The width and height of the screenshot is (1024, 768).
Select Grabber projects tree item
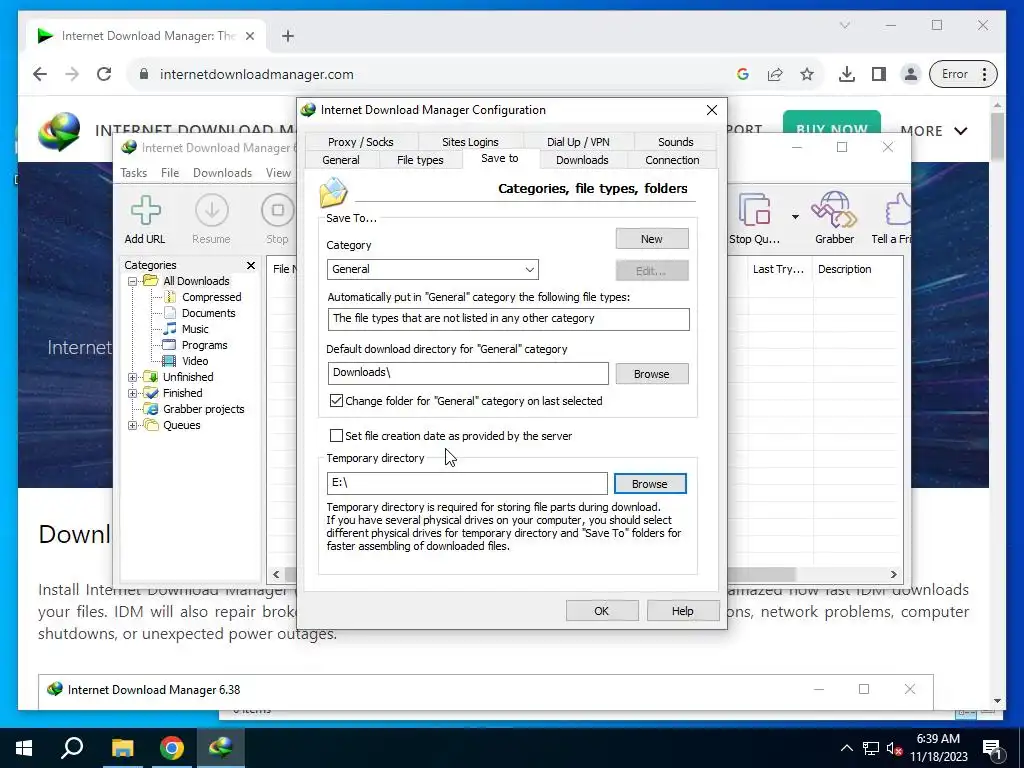coord(203,409)
